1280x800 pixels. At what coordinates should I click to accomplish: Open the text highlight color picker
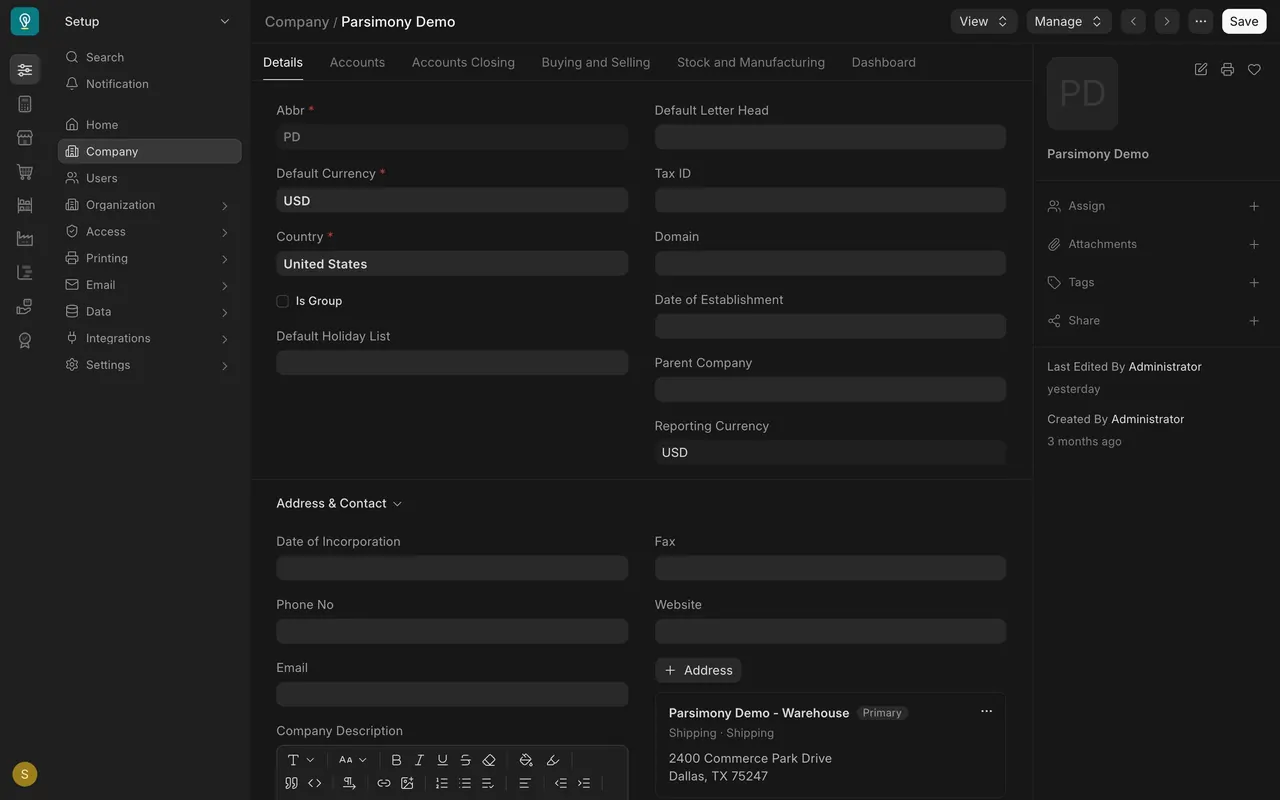553,760
